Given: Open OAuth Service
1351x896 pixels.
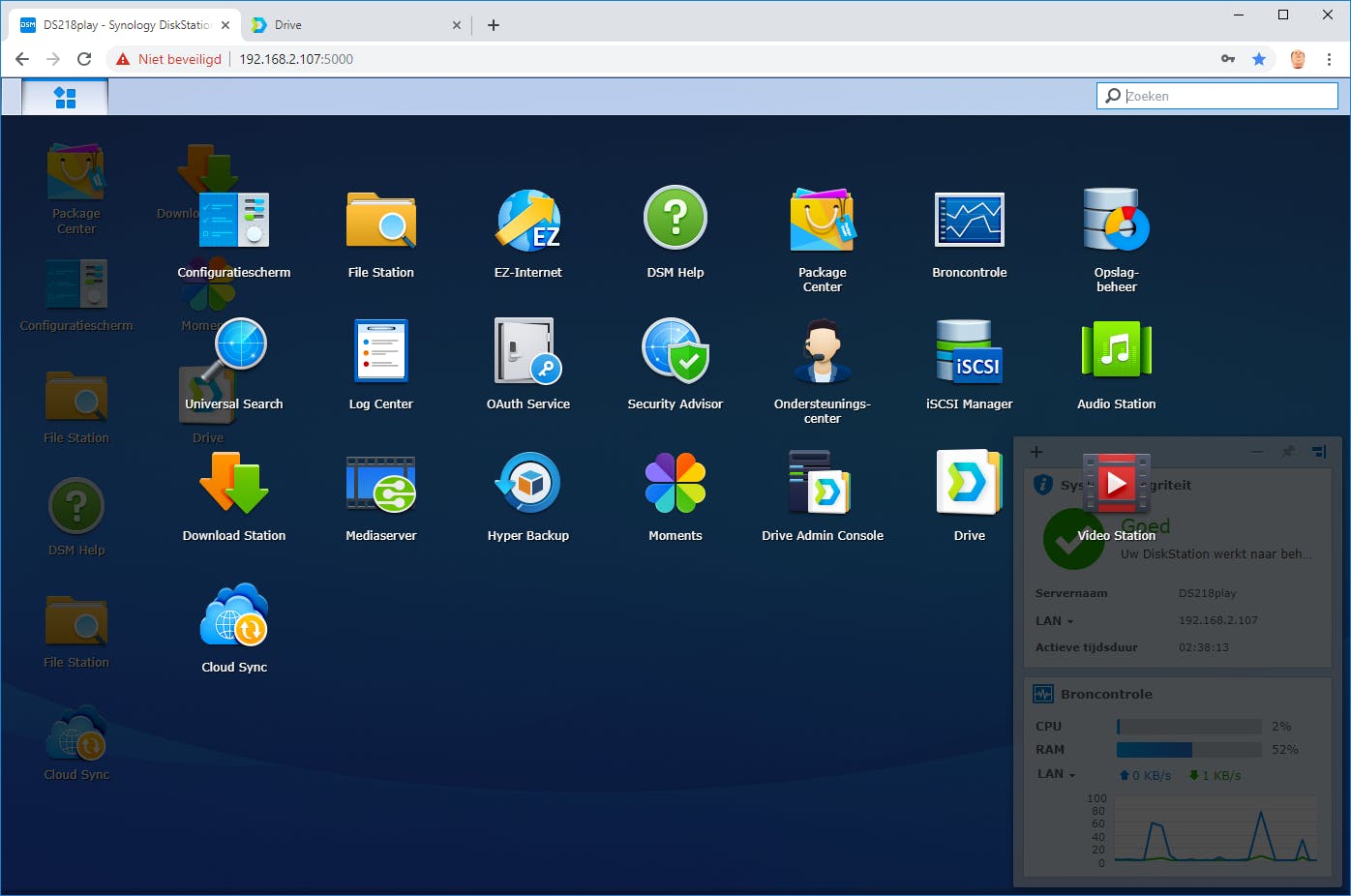Looking at the screenshot, I should (528, 366).
